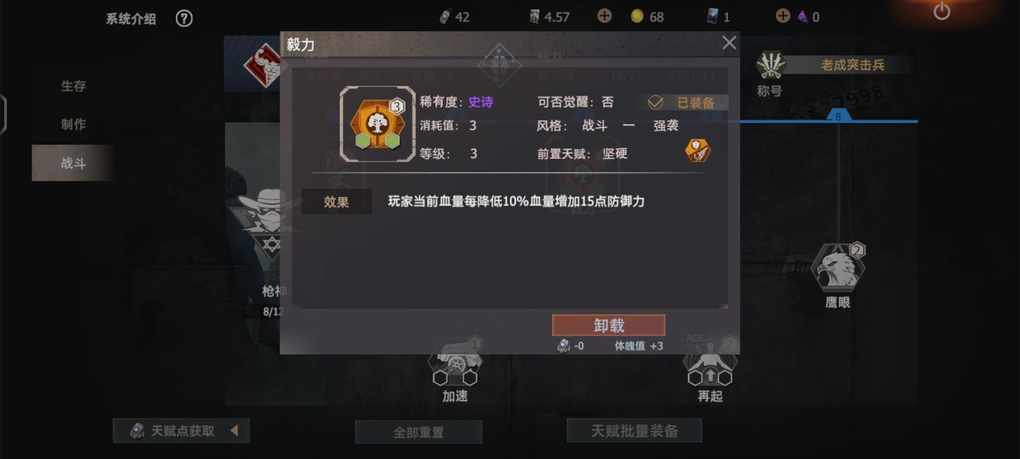1020x459 pixels.
Task: Tap the gold coin currency icon
Action: [x=637, y=17]
